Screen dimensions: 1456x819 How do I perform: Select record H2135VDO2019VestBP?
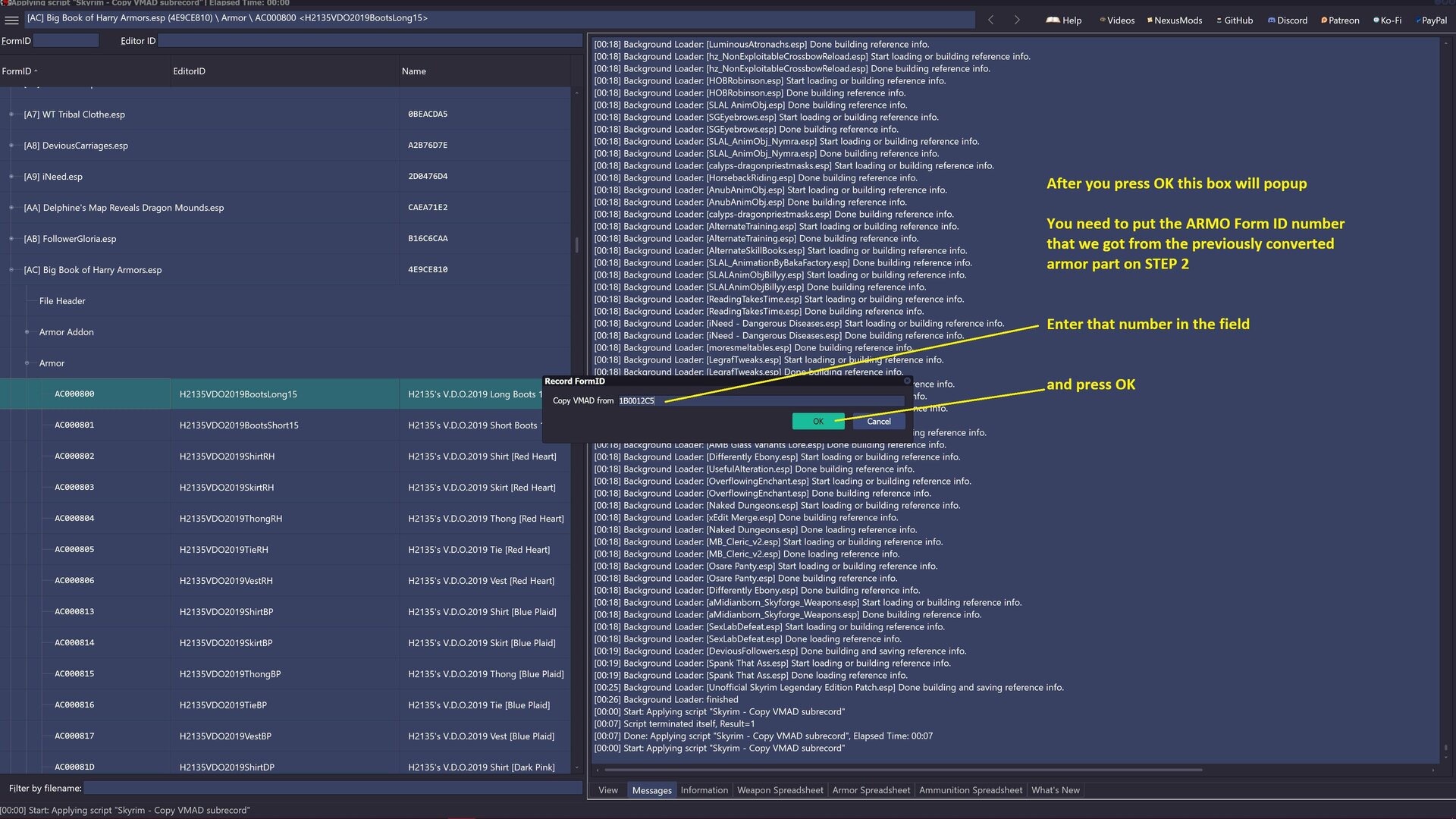[x=285, y=736]
